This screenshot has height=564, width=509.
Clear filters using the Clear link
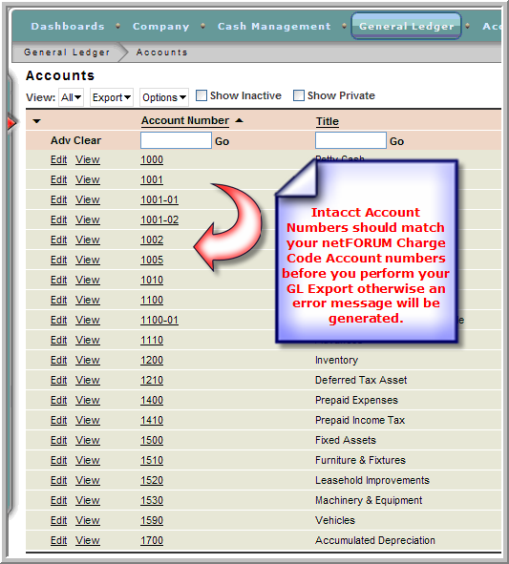[x=87, y=140]
